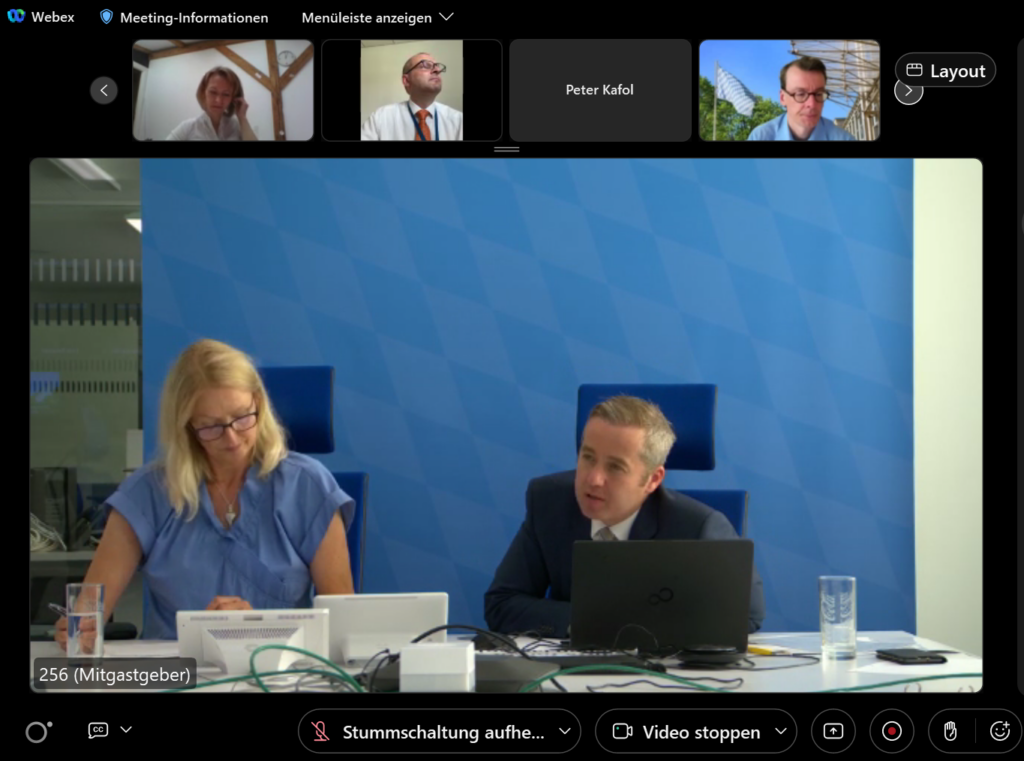Open the Layout options button

point(945,71)
